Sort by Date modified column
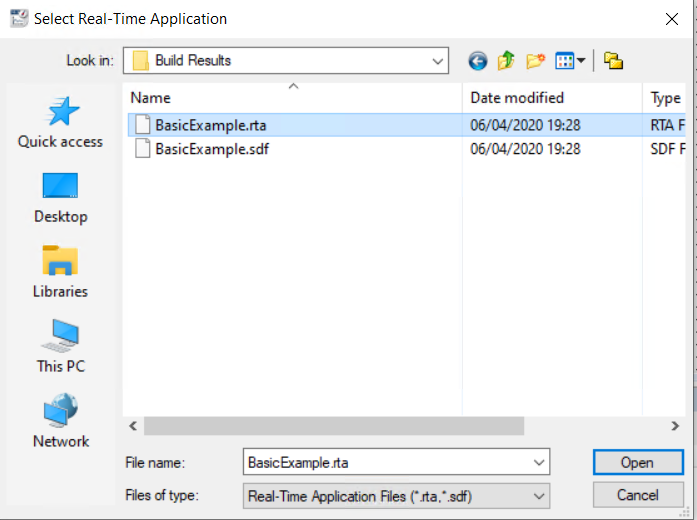 [517, 98]
